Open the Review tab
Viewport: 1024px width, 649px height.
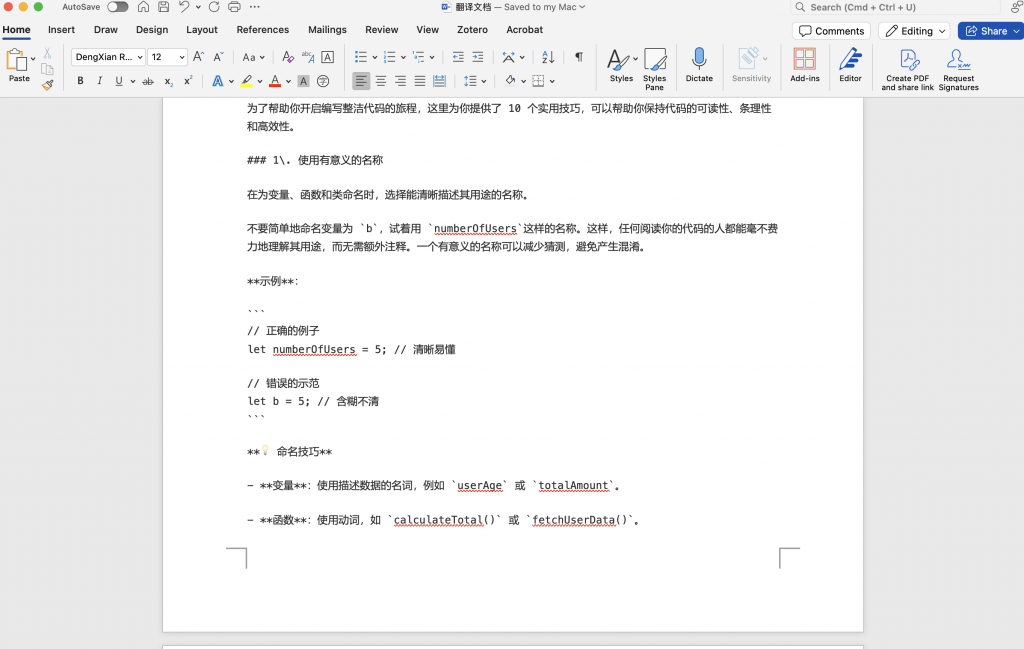pos(381,29)
